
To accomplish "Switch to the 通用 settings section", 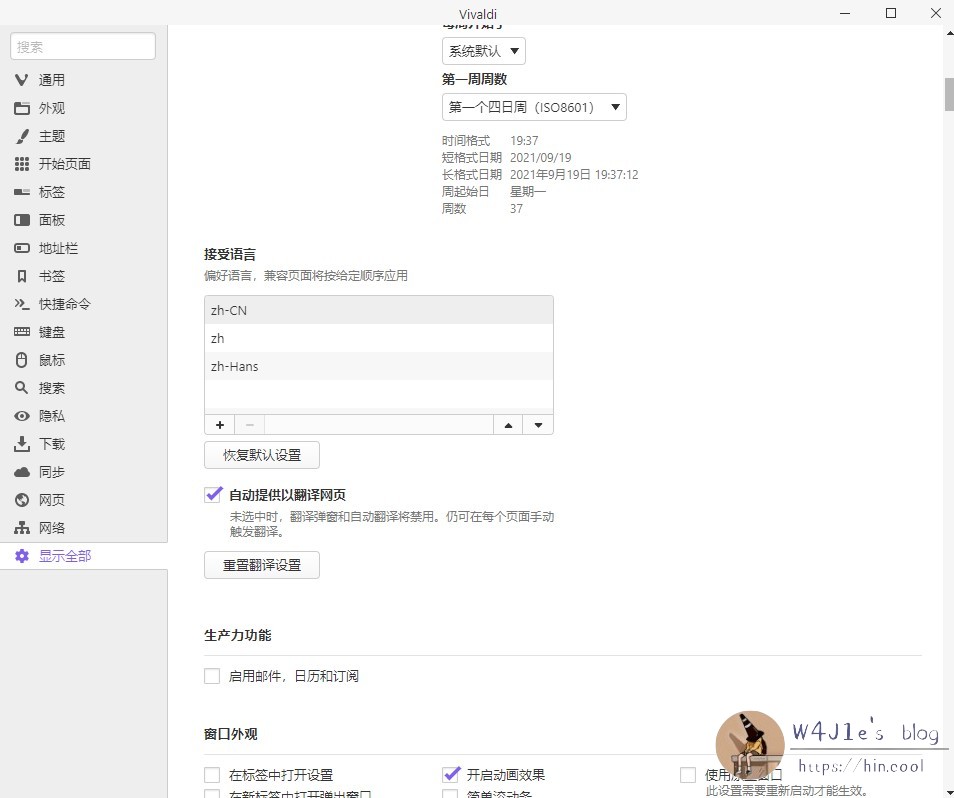I will click(52, 80).
